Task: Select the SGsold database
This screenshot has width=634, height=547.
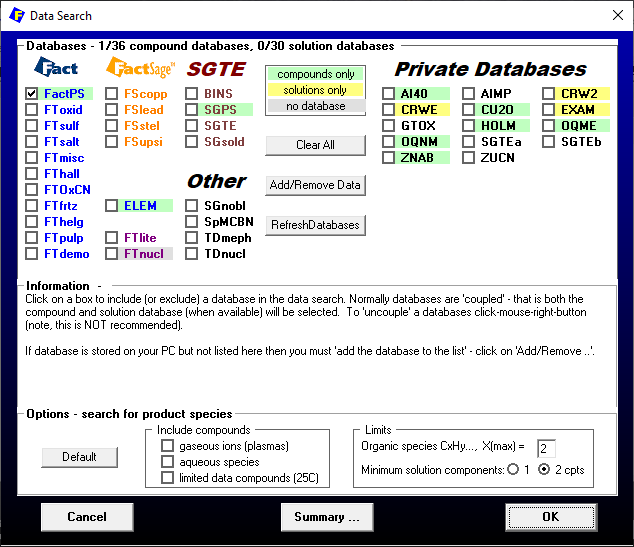Action: point(192,142)
